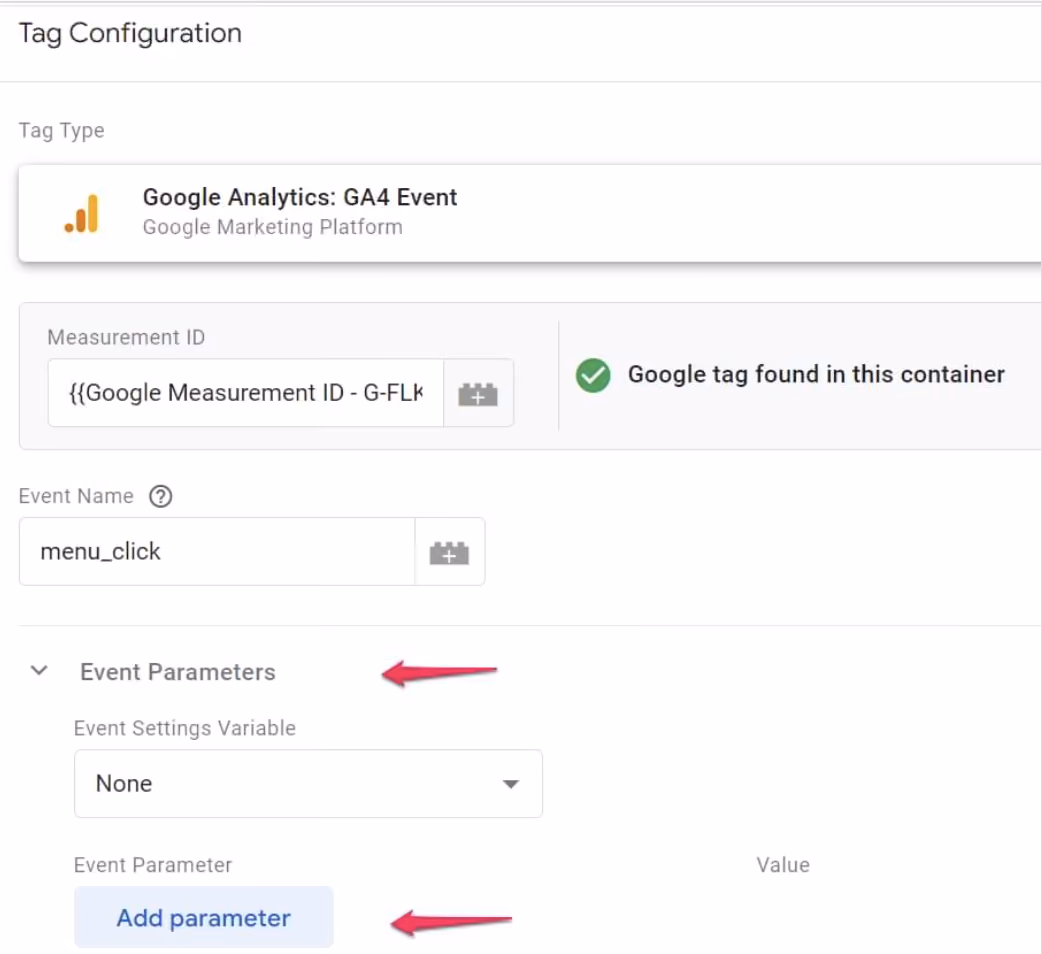Click the dropdown arrow next to None
Screen dimensions: 1042x954
coord(510,785)
